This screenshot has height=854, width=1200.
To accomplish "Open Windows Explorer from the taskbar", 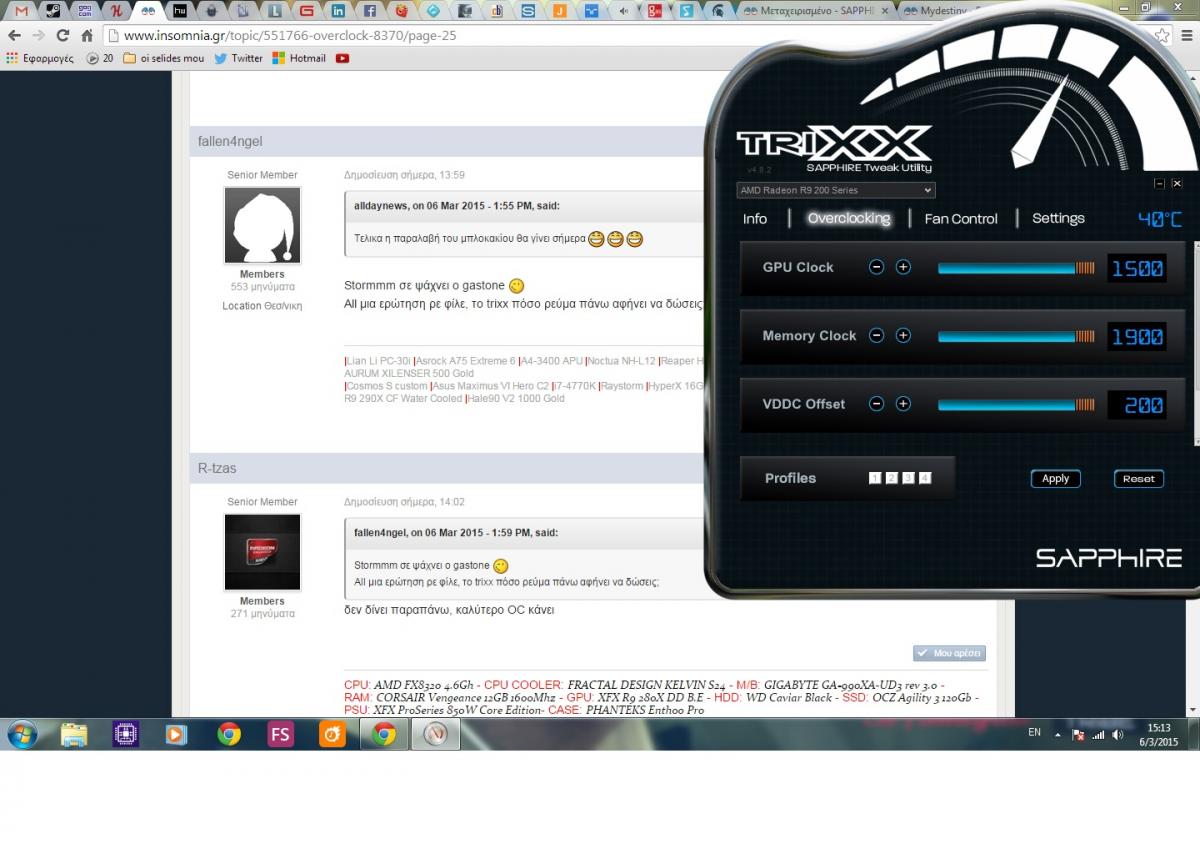I will [x=74, y=735].
